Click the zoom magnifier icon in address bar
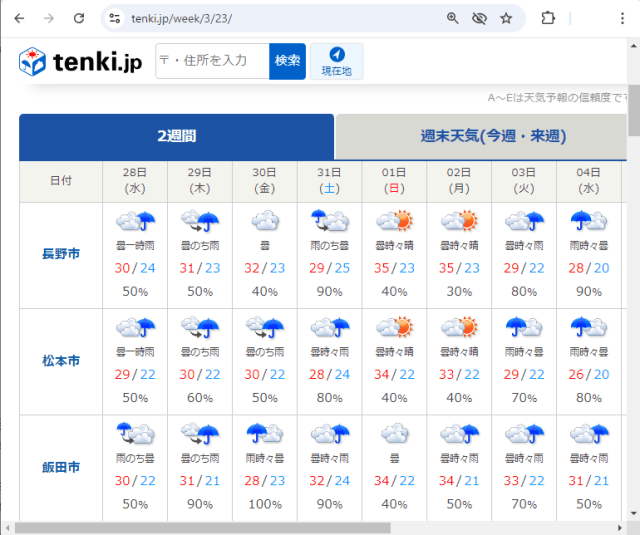640x535 pixels. tap(452, 18)
